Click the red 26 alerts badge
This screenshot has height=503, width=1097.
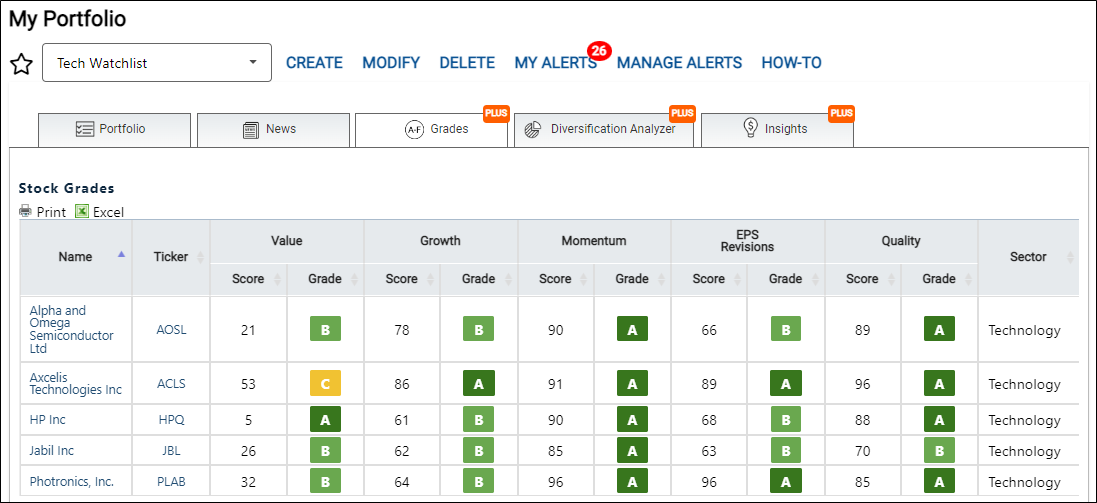click(600, 51)
